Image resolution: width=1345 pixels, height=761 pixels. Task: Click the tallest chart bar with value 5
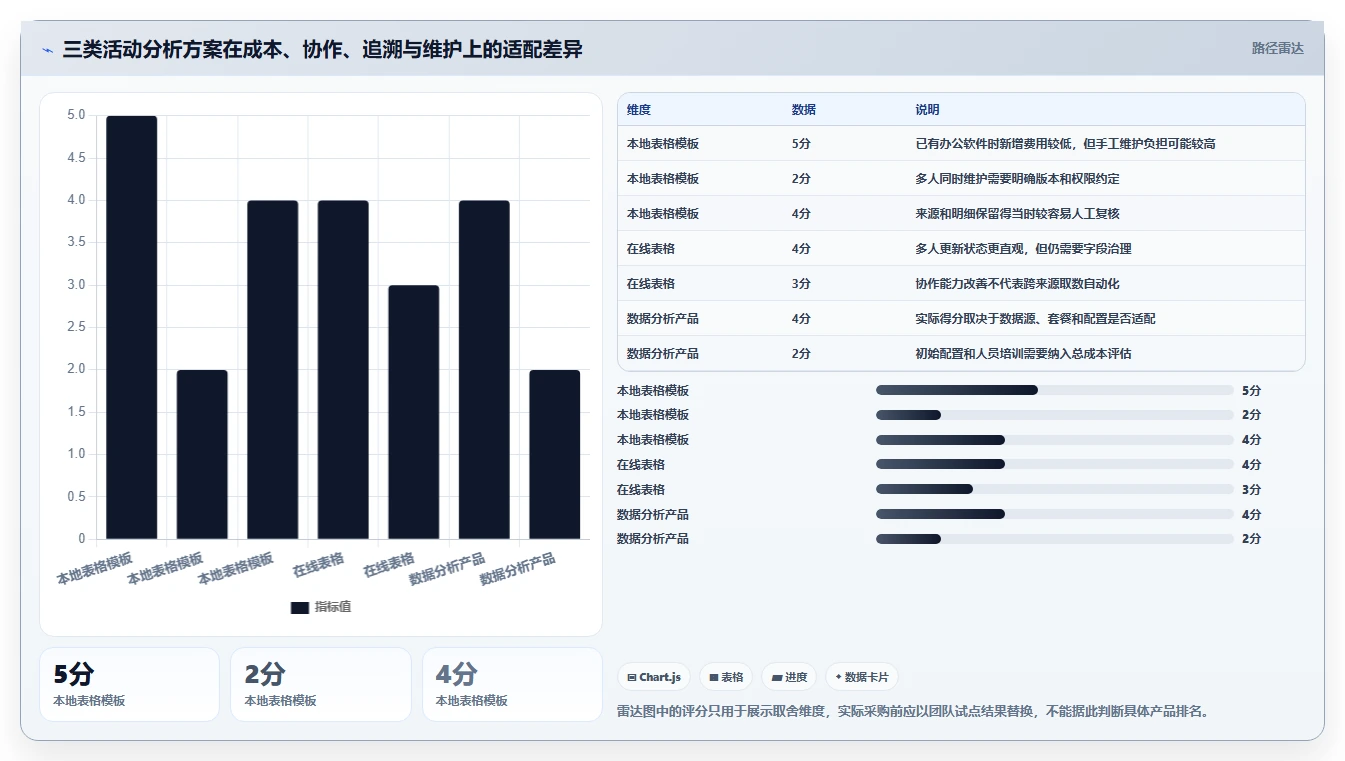[x=132, y=327]
